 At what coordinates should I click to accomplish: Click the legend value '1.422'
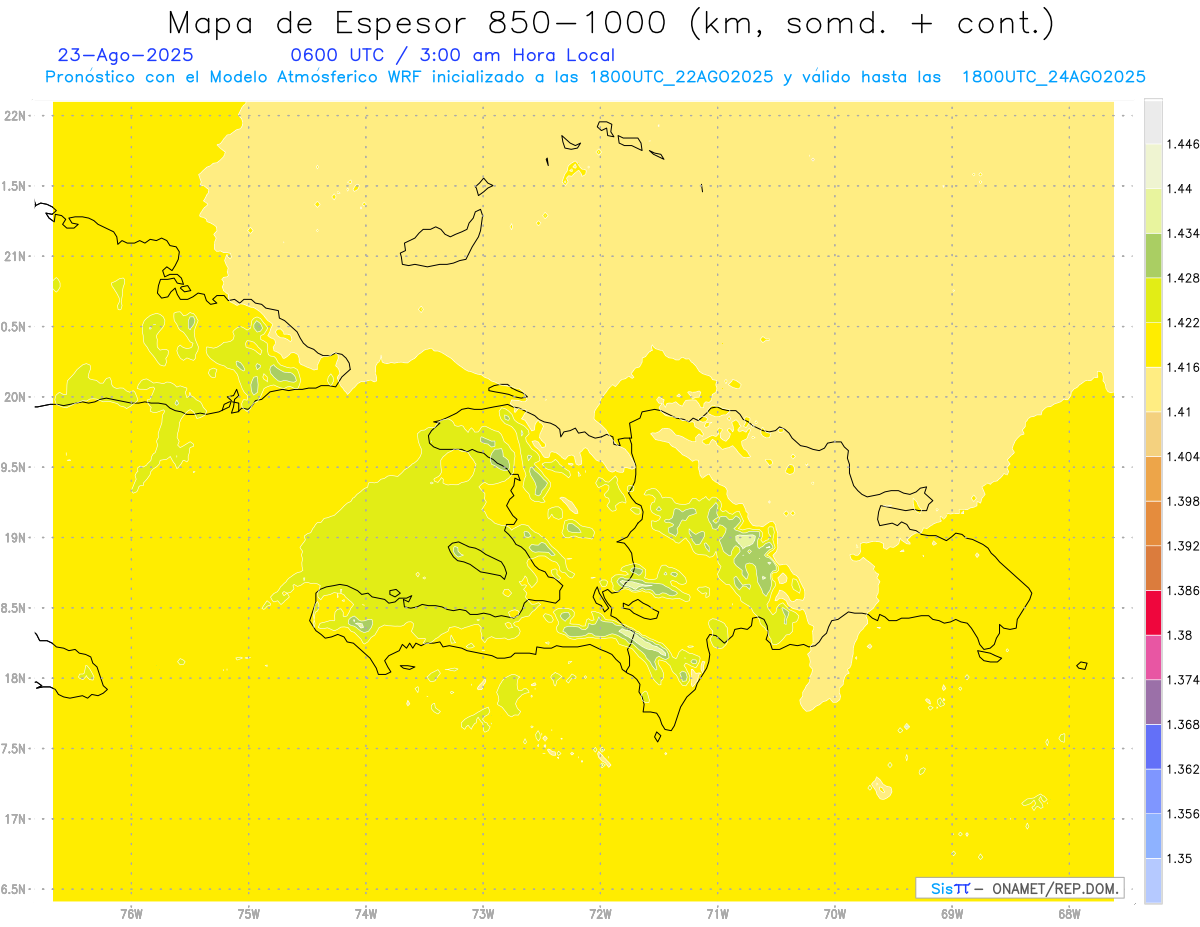click(x=1182, y=322)
